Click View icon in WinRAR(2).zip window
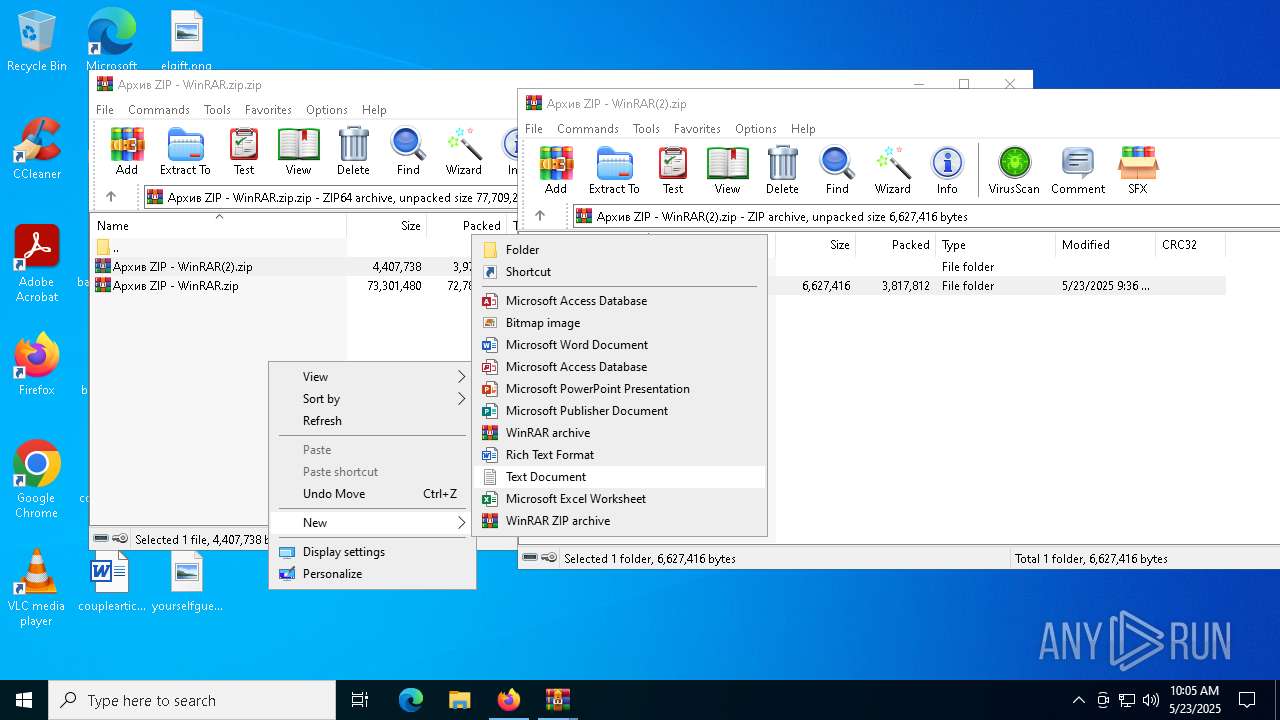Screen dimensions: 1280x720 [x=727, y=170]
